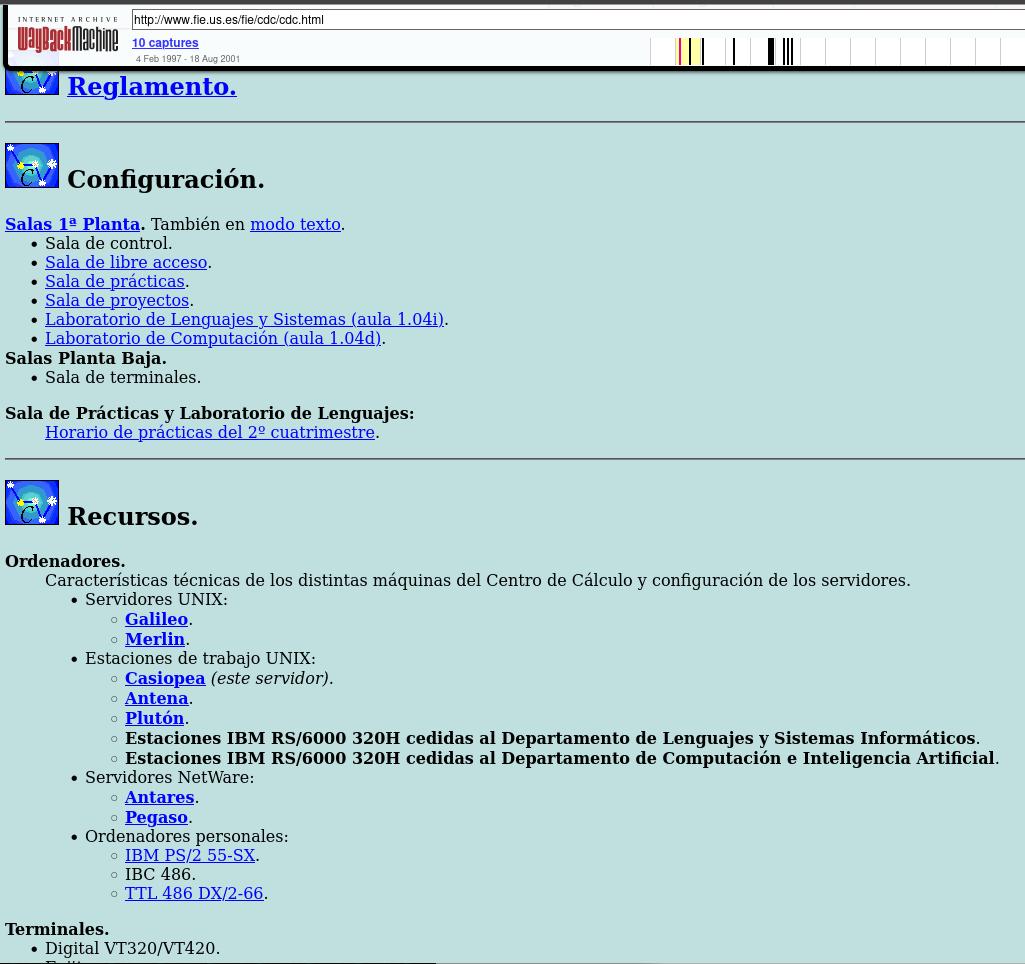Open the Casiopea workstation link
The image size is (1025, 964).
tap(165, 678)
